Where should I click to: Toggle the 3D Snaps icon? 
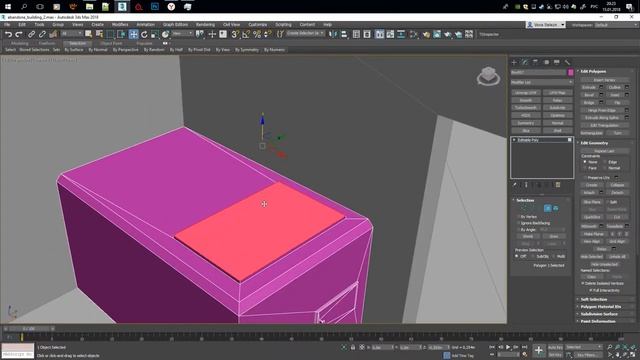(x=235, y=35)
